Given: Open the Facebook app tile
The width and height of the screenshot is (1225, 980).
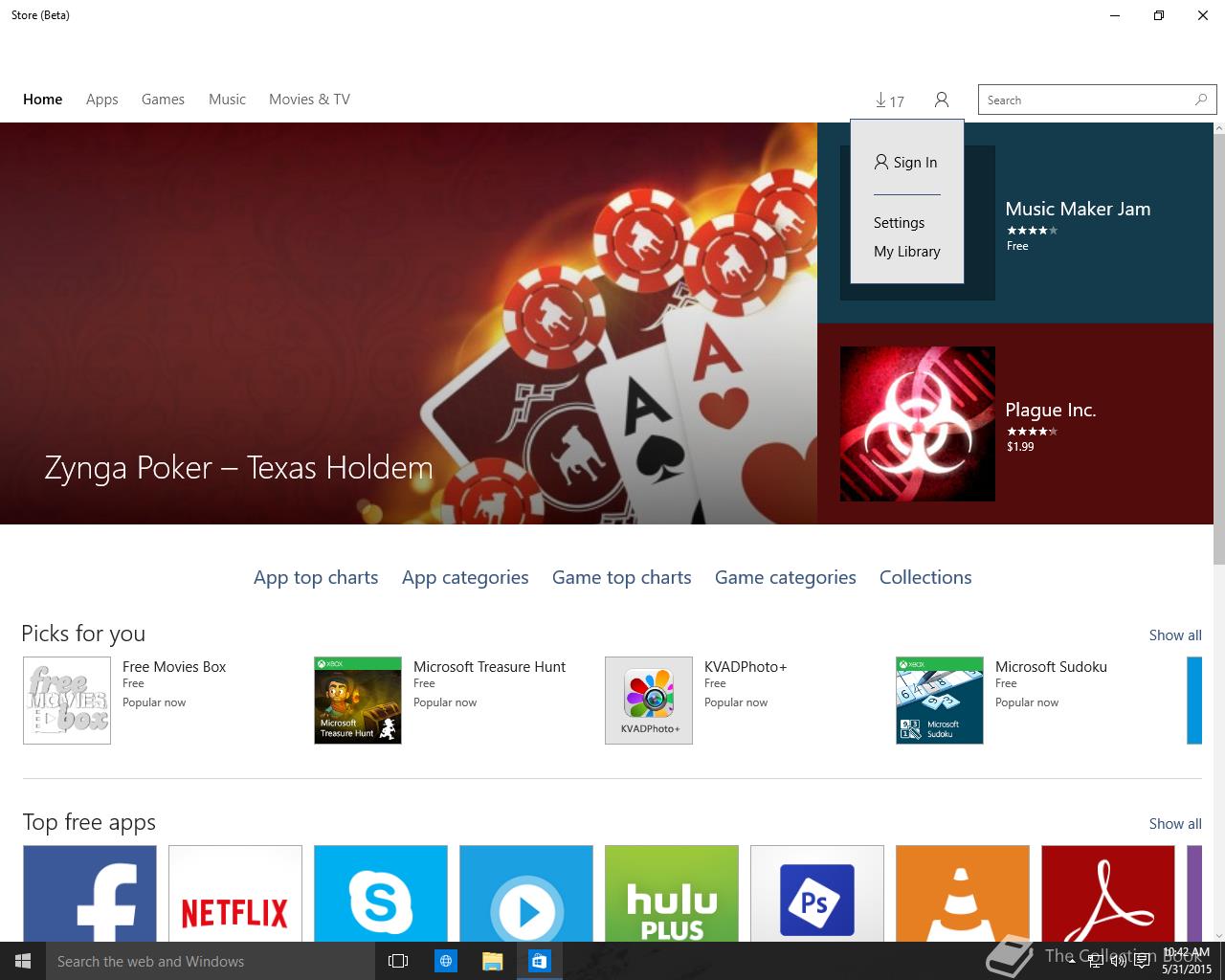Looking at the screenshot, I should [x=90, y=893].
